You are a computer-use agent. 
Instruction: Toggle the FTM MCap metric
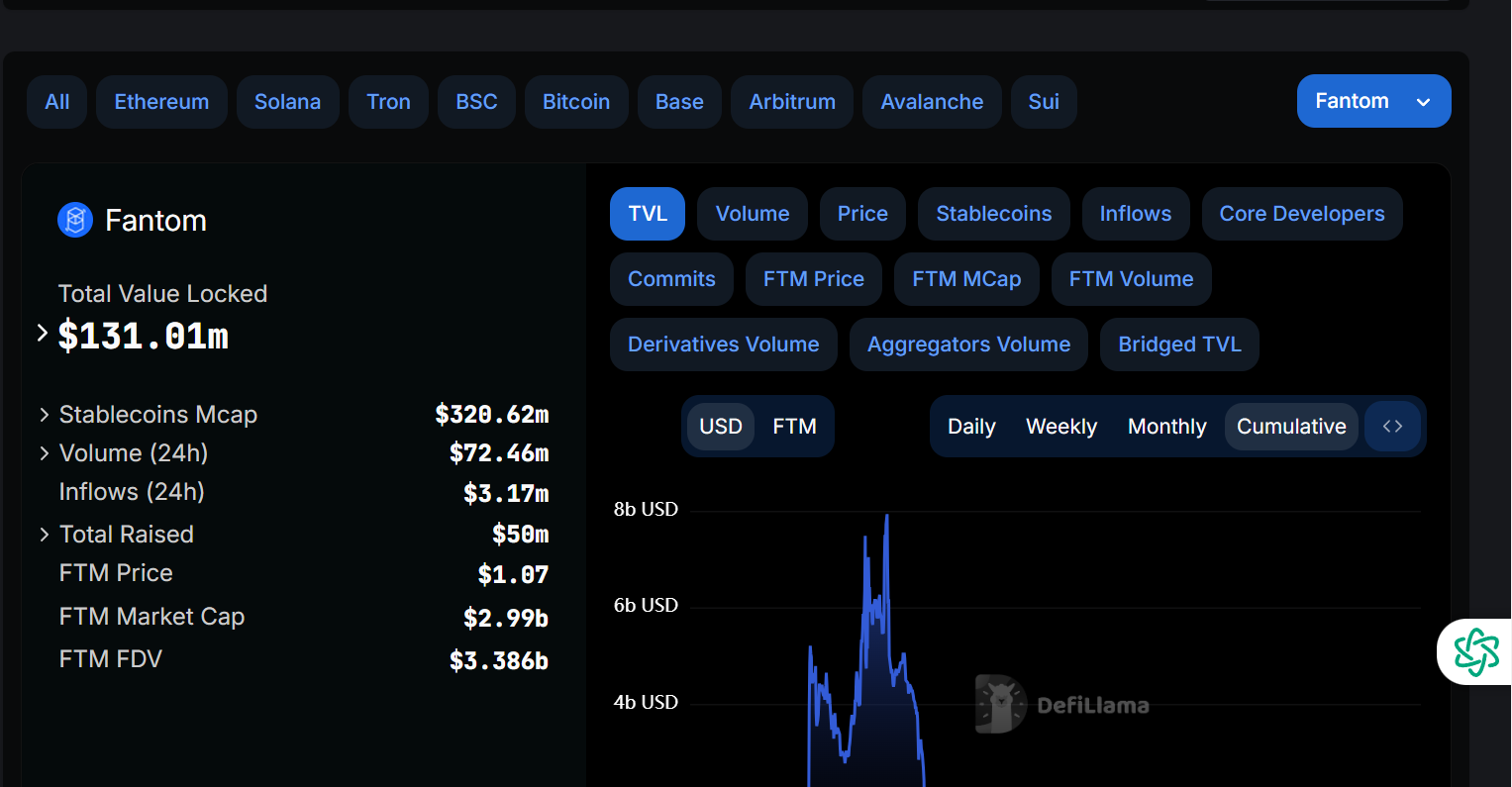pyautogui.click(x=966, y=279)
